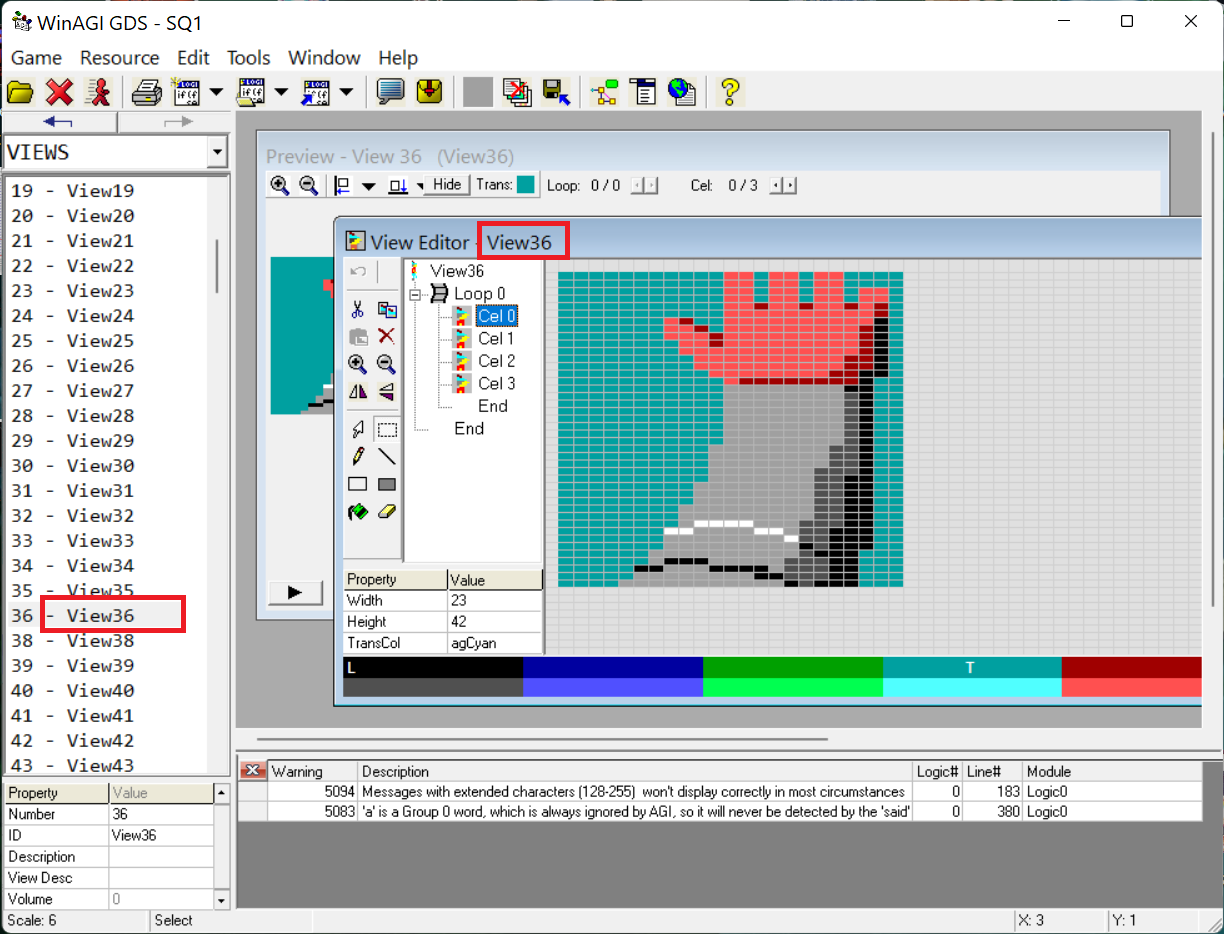1224x934 pixels.
Task: Select Cel 3 in the view tree
Action: point(496,384)
